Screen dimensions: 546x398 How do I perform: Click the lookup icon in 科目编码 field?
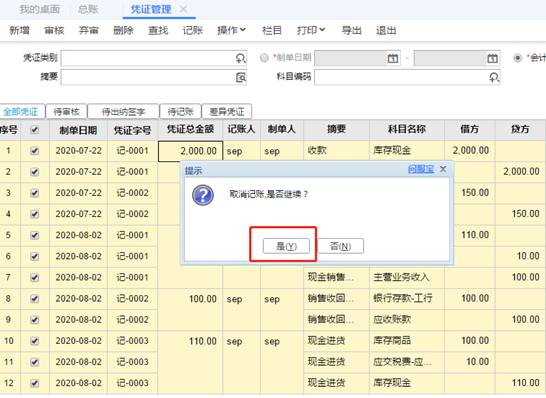(x=494, y=77)
